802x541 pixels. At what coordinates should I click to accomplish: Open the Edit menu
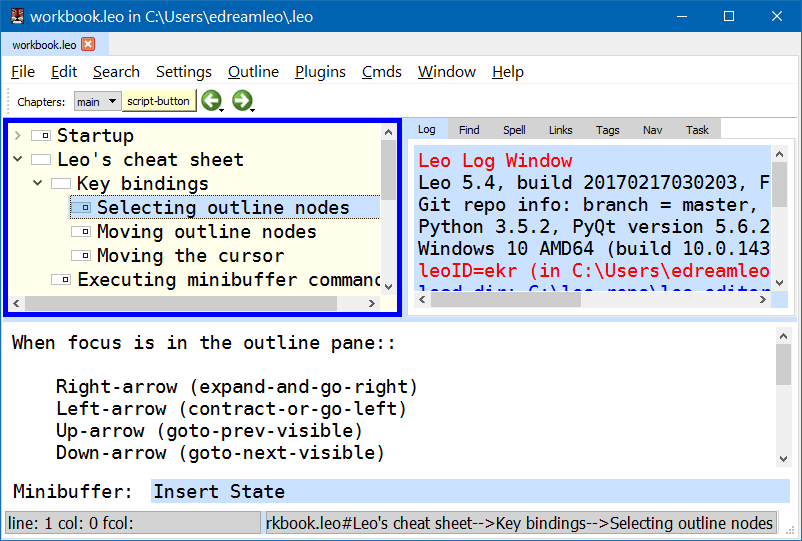click(x=64, y=72)
